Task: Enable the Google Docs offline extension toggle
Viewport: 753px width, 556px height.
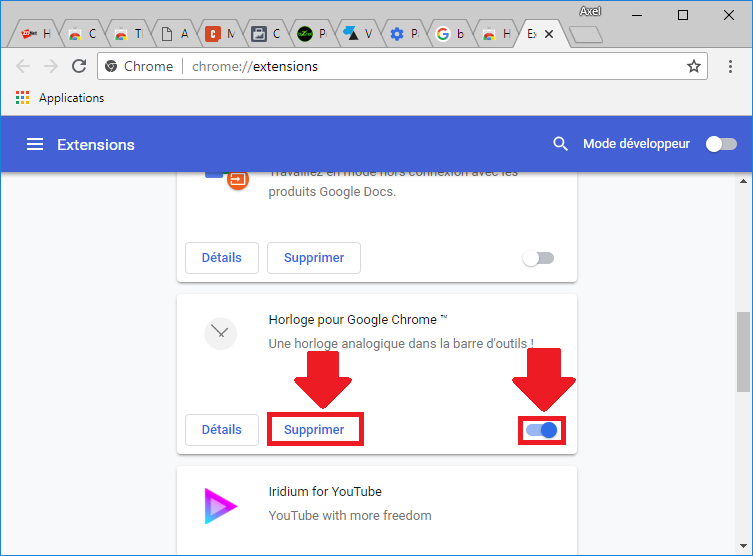Action: [x=538, y=258]
